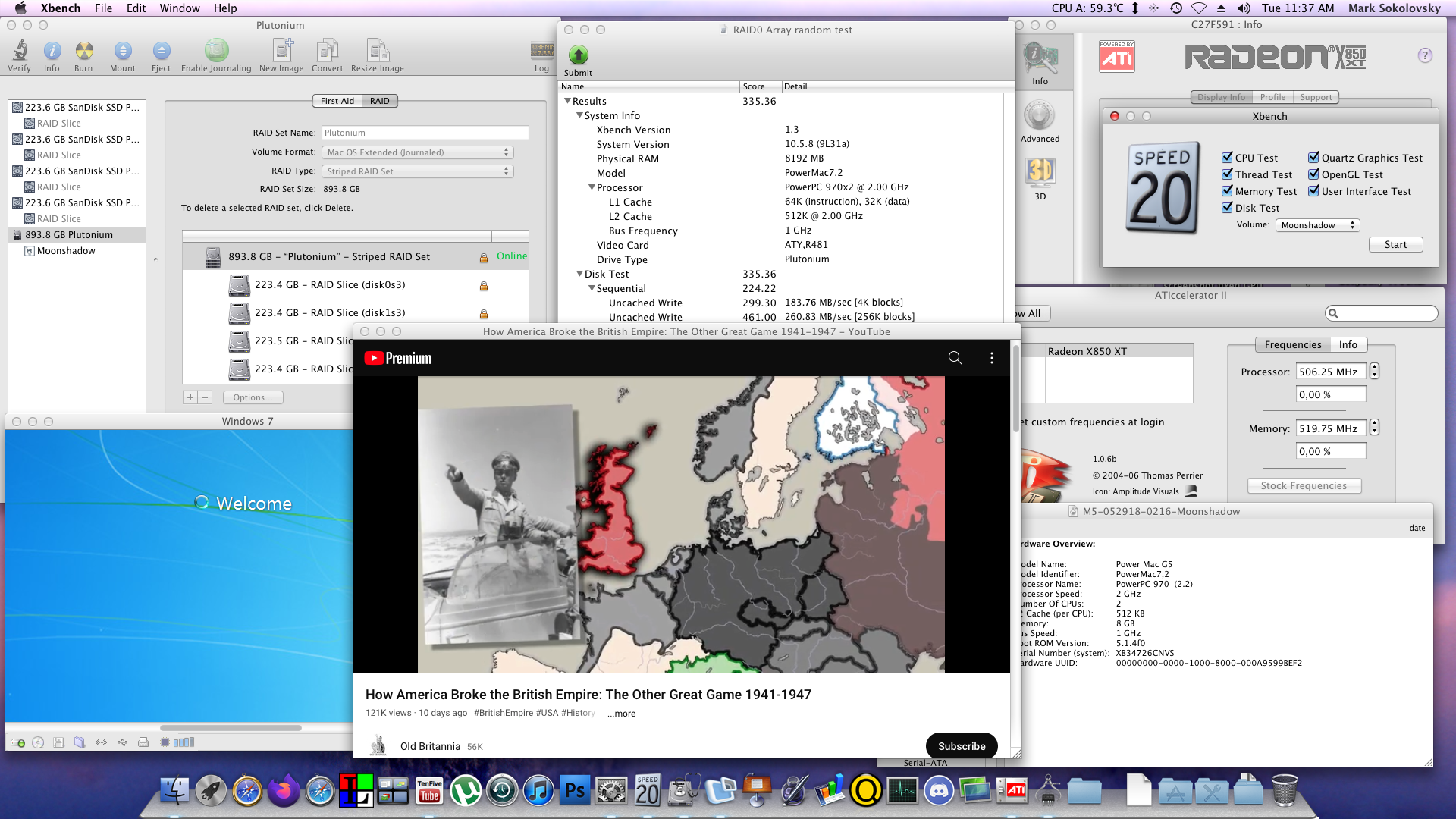
Task: Click the CD drive icon in Windows 7 status bar
Action: [38, 742]
